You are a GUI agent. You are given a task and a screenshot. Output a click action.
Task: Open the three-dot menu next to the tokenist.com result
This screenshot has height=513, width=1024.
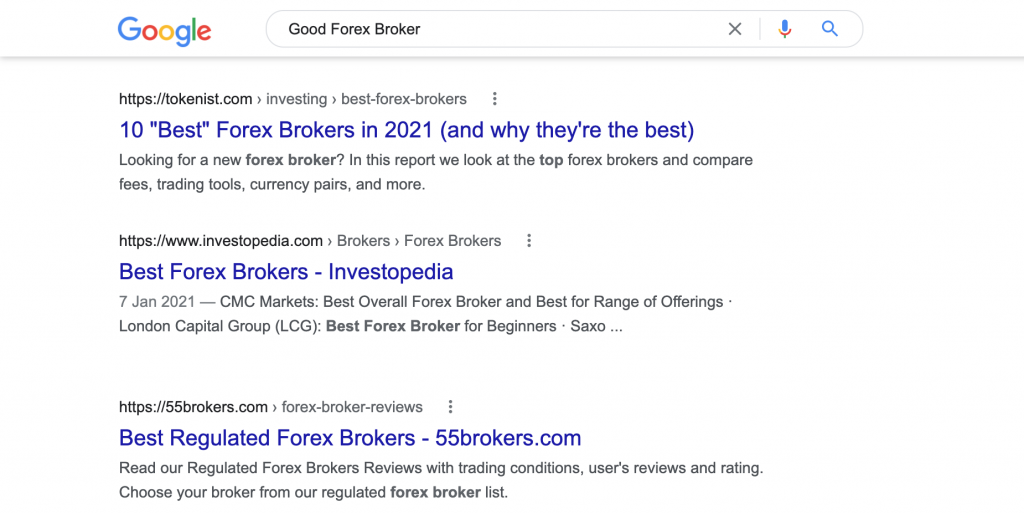494,99
